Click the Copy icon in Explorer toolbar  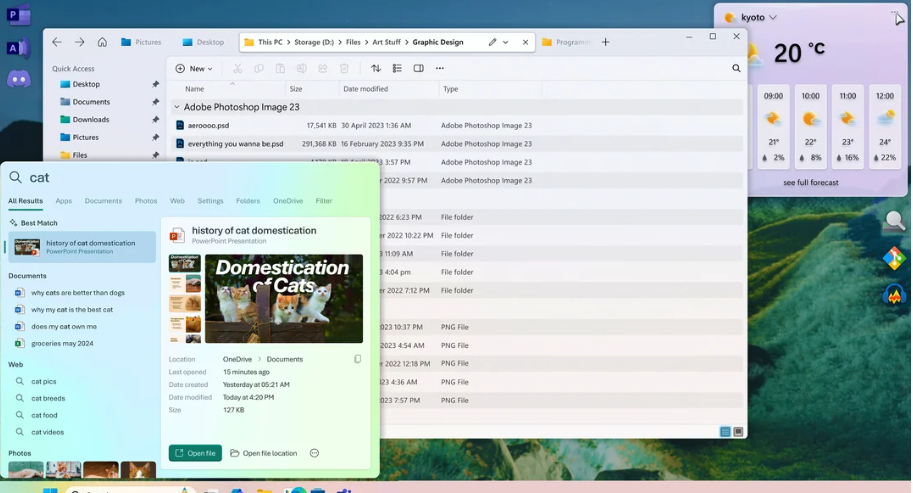tap(259, 68)
